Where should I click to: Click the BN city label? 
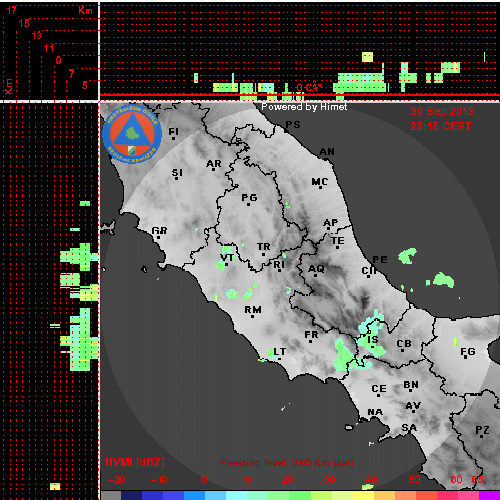click(x=411, y=385)
